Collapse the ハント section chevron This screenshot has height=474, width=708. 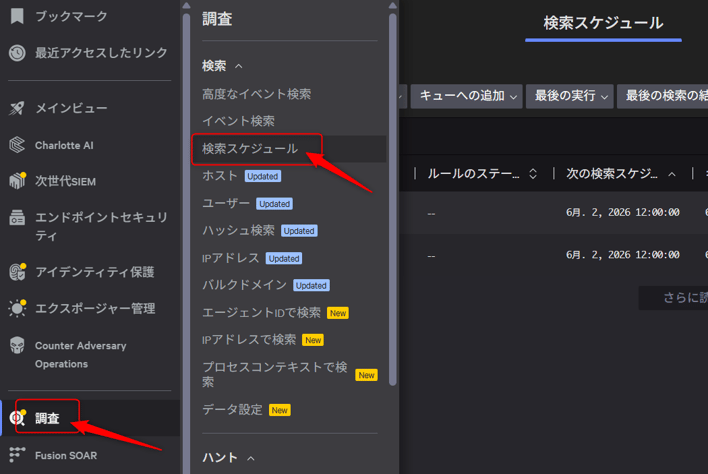pyautogui.click(x=251, y=459)
